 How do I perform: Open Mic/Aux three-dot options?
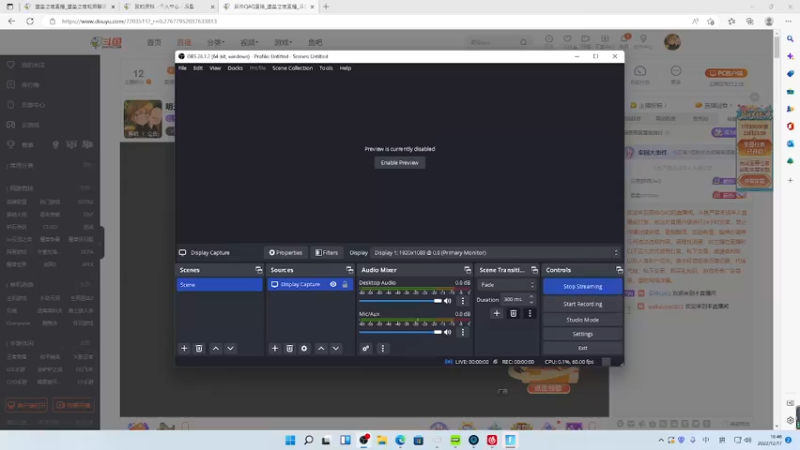pos(463,332)
